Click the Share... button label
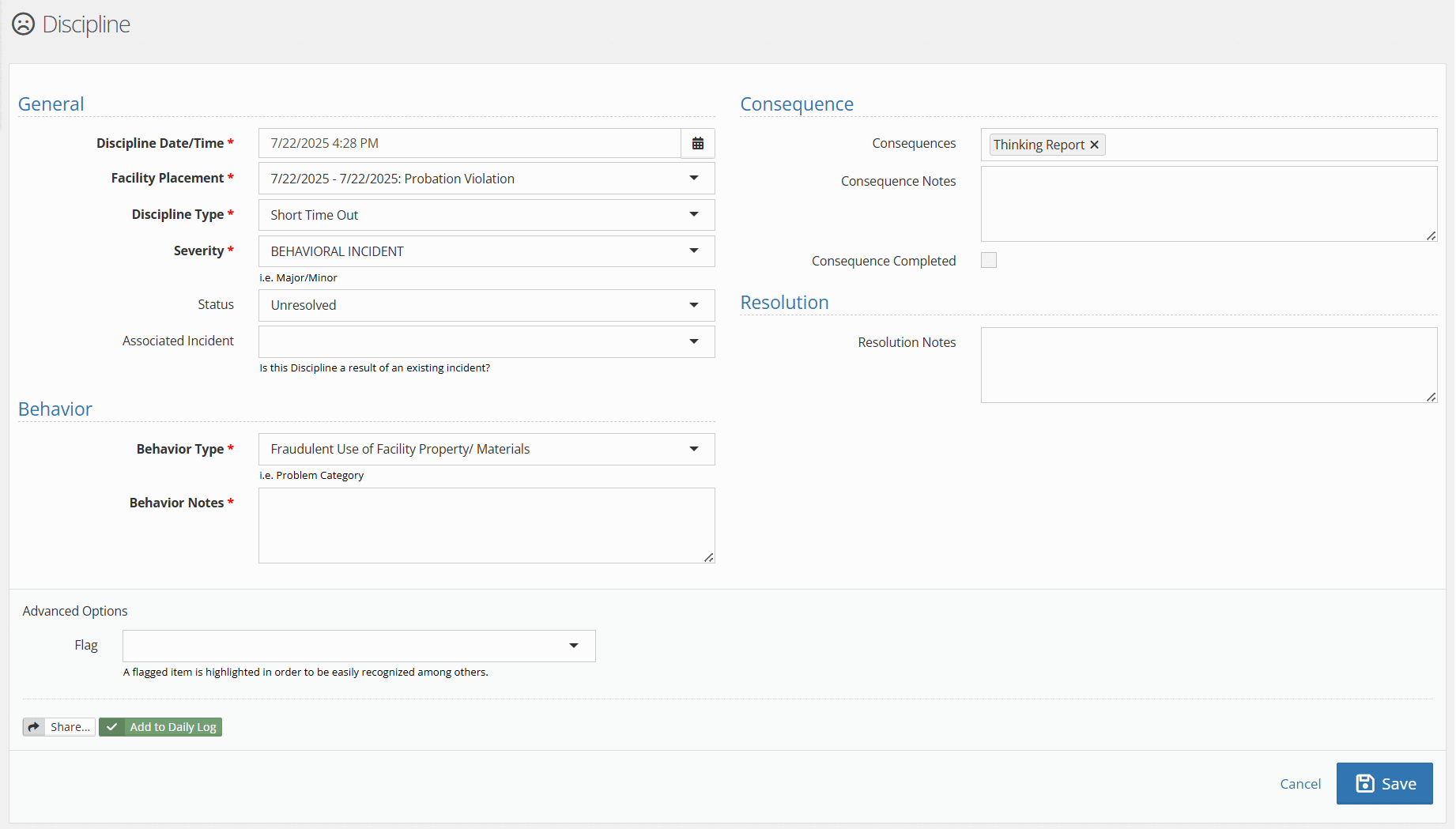Viewport: 1456px width, 829px height. click(70, 727)
